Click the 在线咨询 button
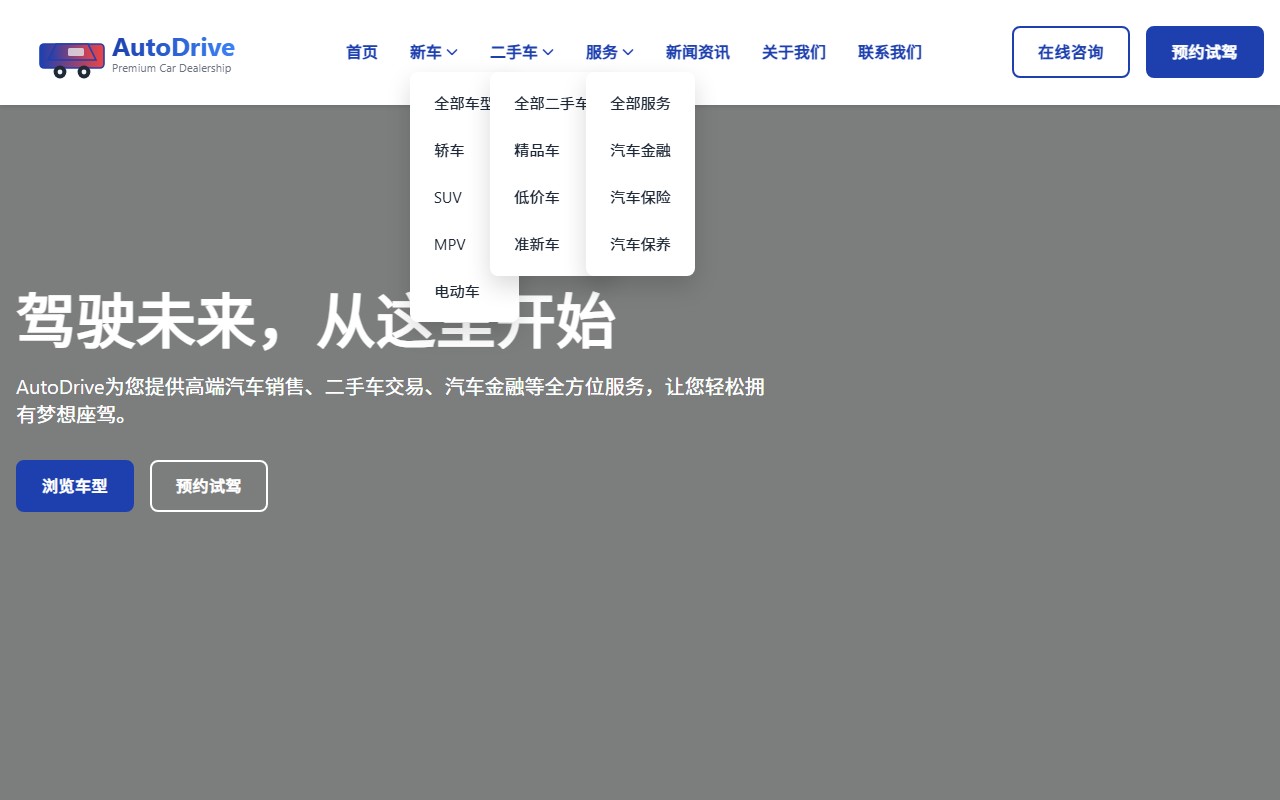 point(1070,52)
